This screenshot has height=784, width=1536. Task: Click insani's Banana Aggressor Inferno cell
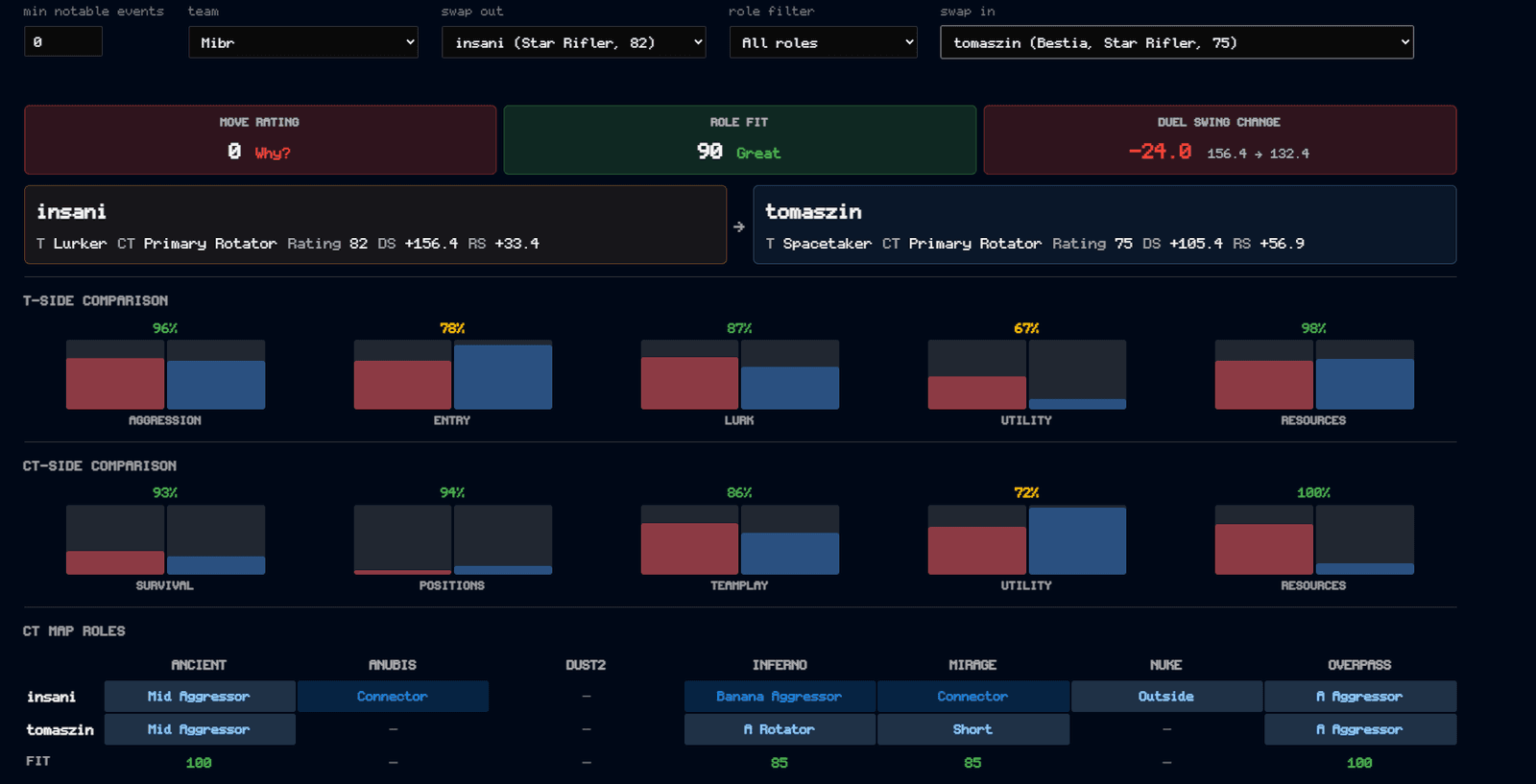click(780, 697)
